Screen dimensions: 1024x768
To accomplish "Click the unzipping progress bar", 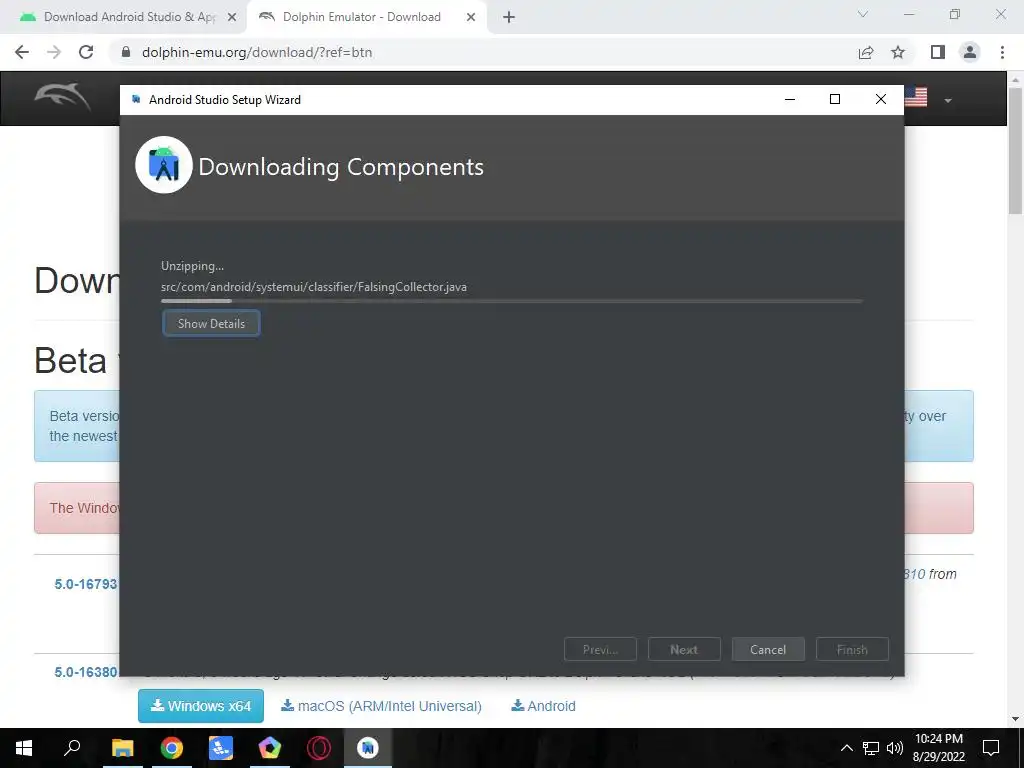I will pos(511,301).
